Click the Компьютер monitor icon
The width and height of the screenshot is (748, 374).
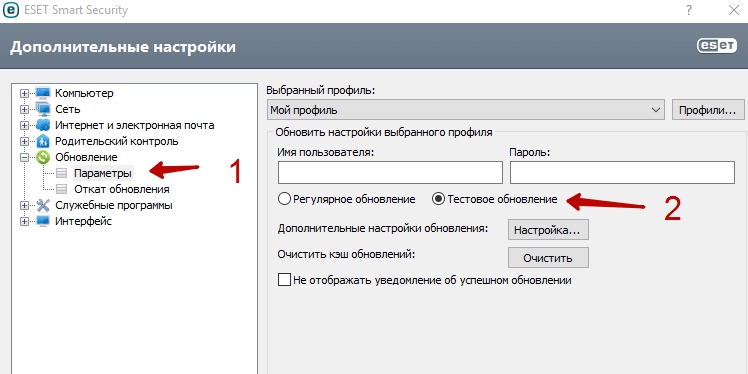click(x=43, y=93)
